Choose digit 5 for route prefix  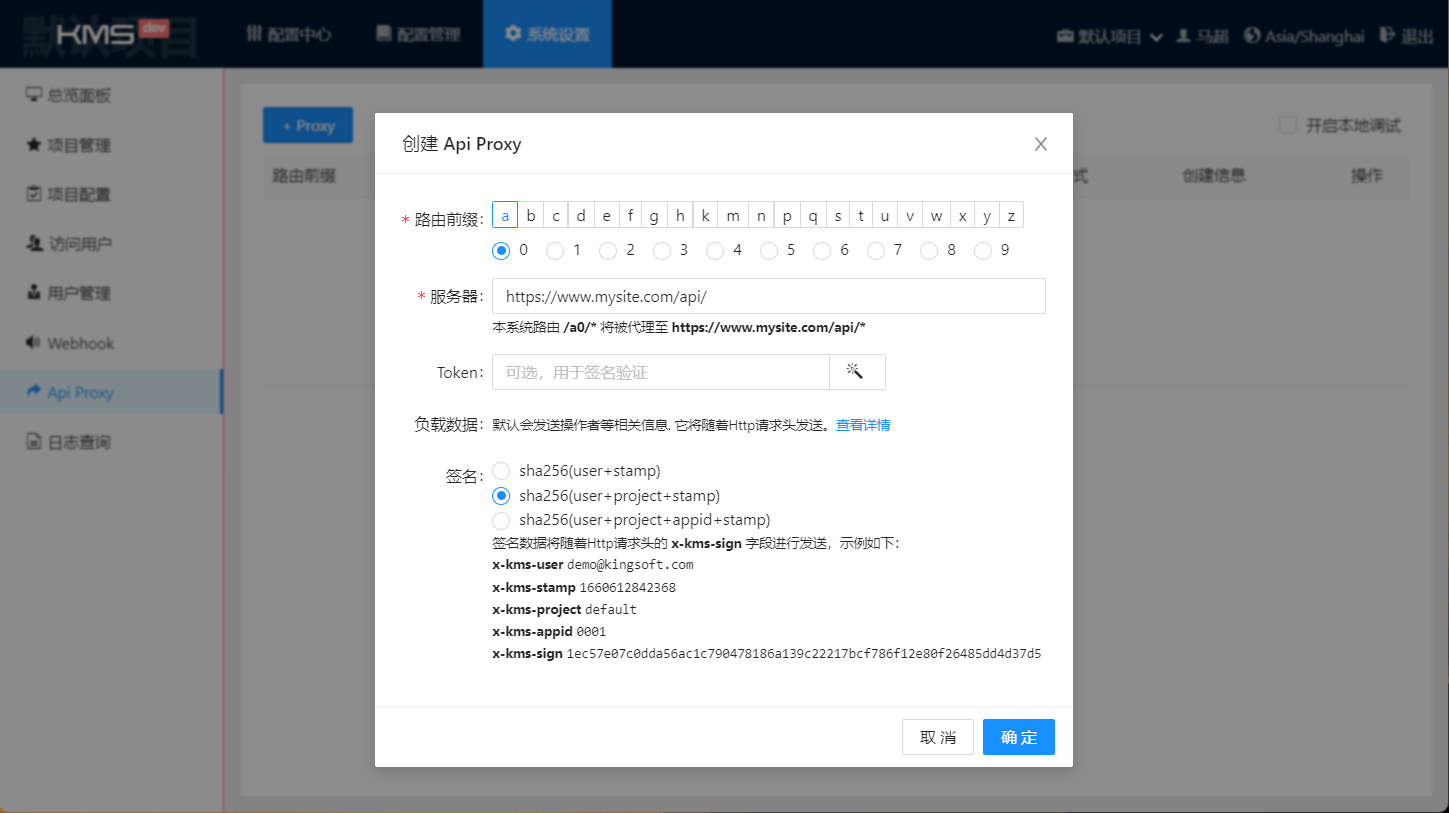click(x=769, y=250)
